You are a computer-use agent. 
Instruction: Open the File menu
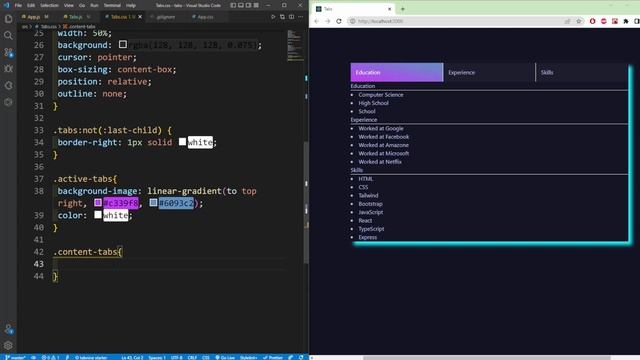pos(18,5)
